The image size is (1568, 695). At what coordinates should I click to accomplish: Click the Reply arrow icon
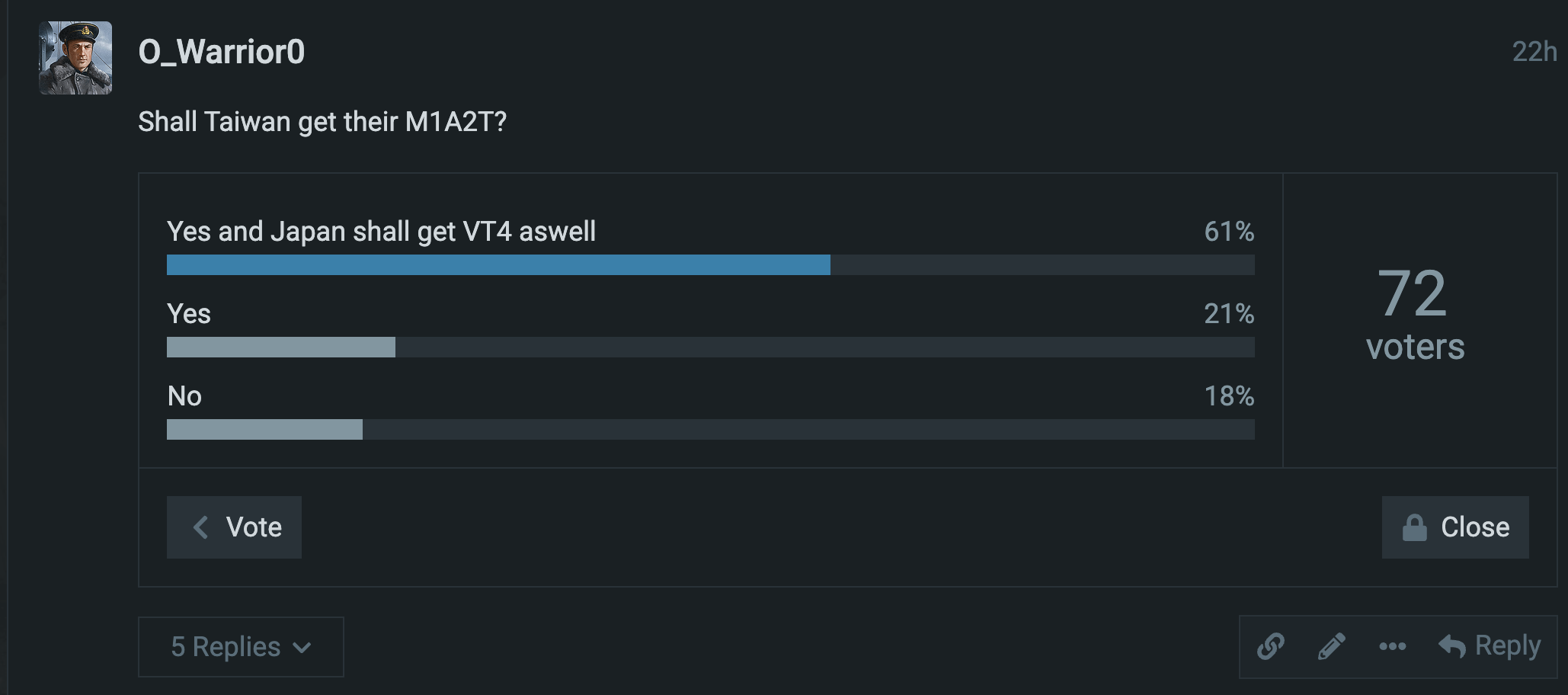(x=1452, y=646)
